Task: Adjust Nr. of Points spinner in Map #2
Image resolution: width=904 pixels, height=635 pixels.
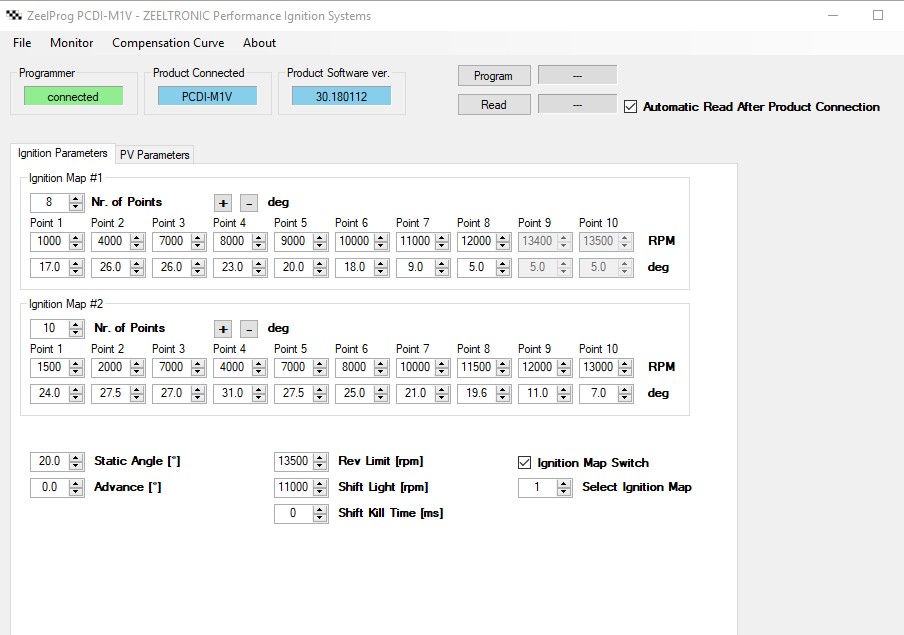Action: pos(76,329)
